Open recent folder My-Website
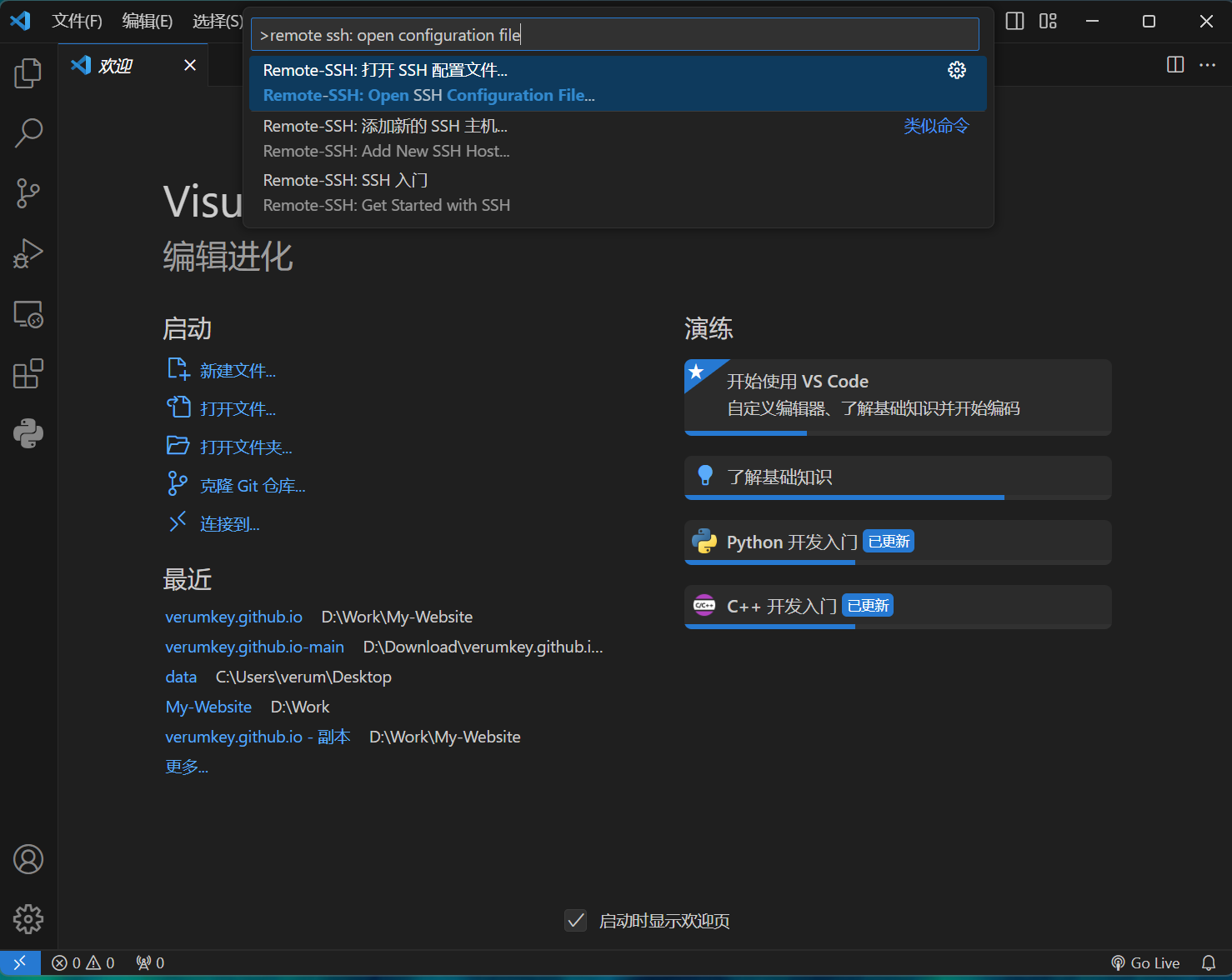 [x=208, y=707]
